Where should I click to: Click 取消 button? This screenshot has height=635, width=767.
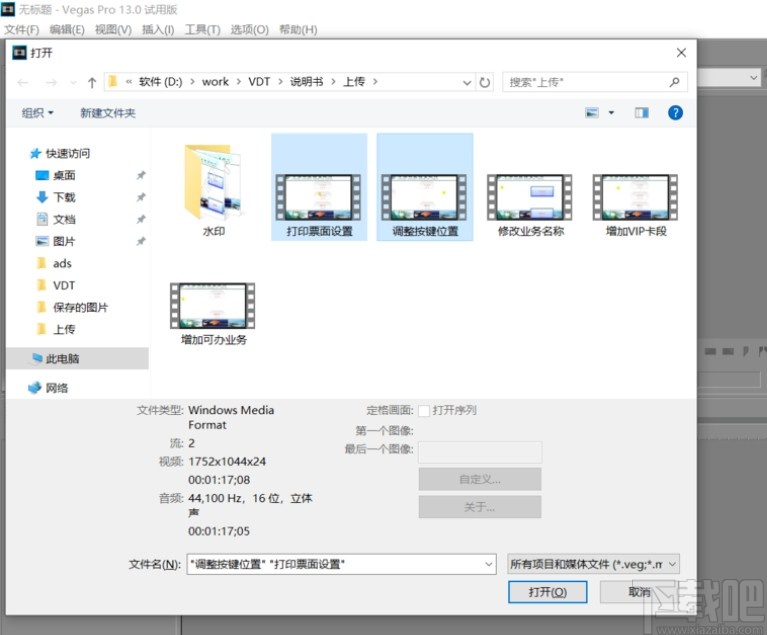point(639,592)
